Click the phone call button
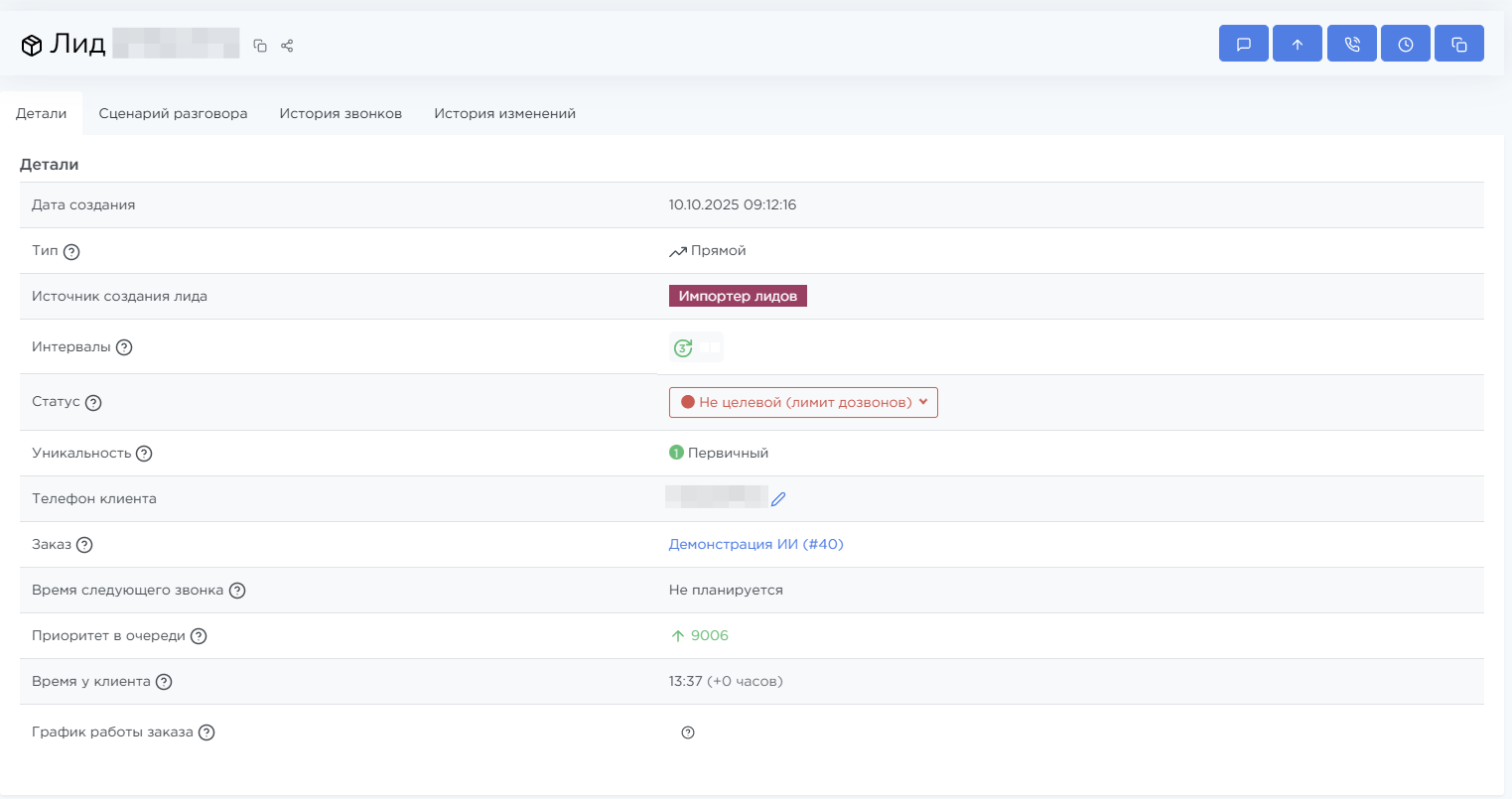1512x799 pixels. point(1351,44)
